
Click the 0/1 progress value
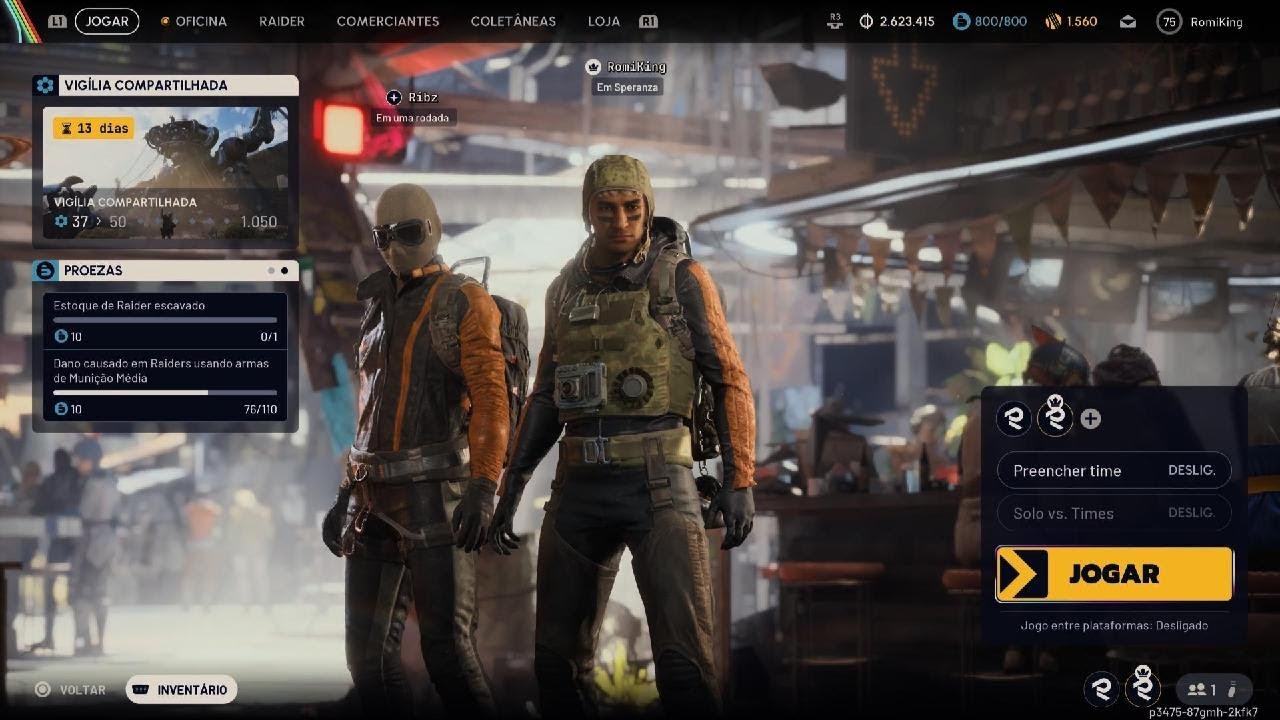tap(269, 337)
